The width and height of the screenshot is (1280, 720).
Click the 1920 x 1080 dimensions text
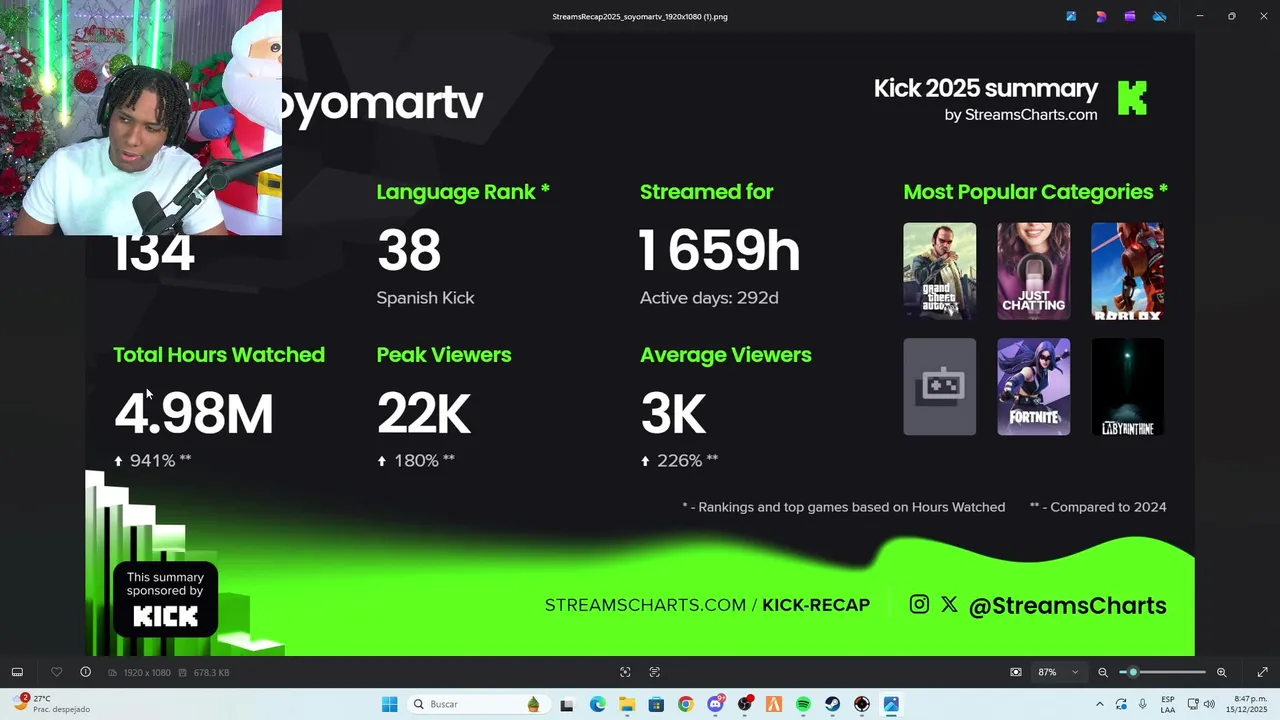pyautogui.click(x=147, y=673)
